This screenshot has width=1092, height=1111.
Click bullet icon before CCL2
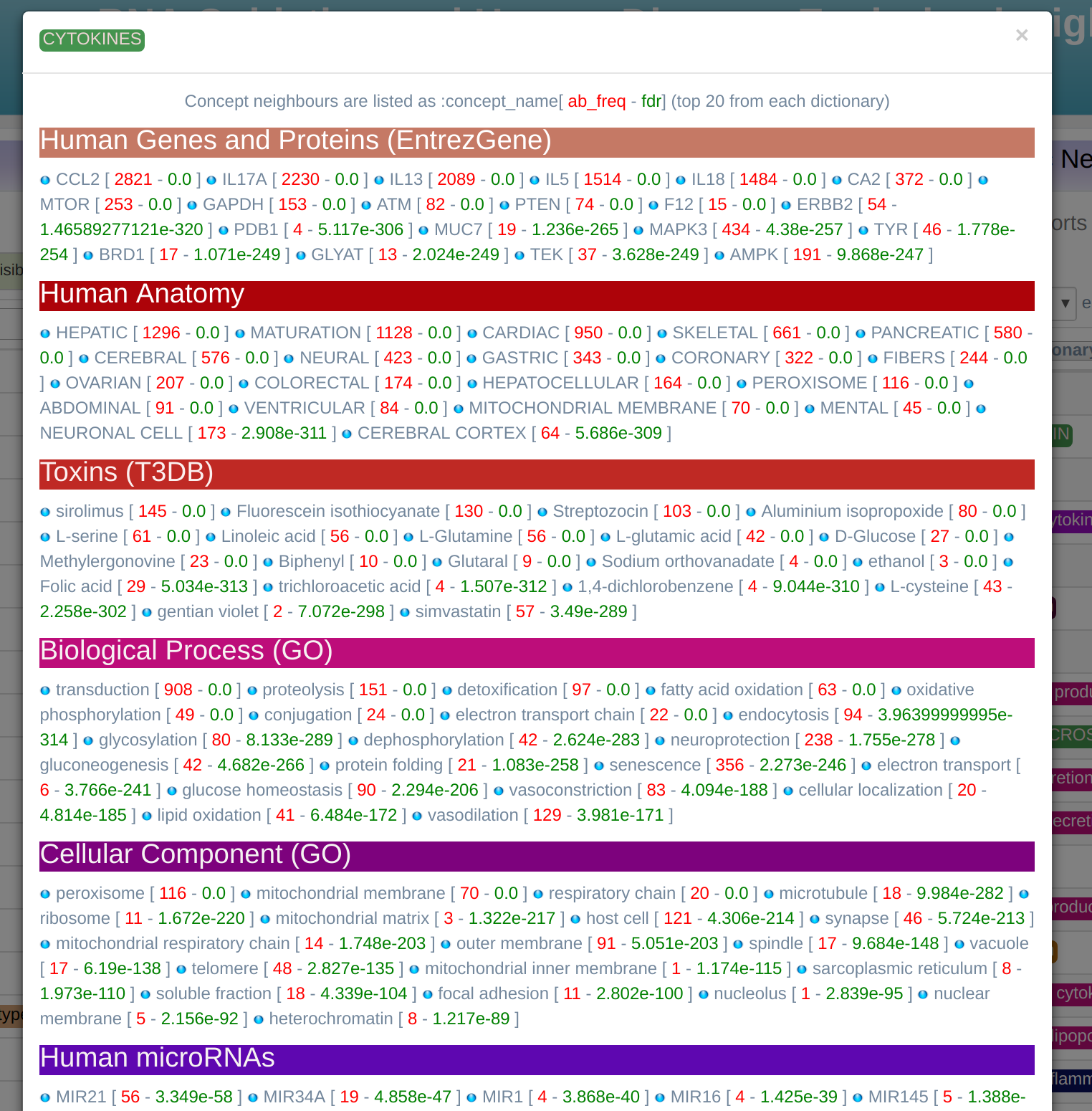pyautogui.click(x=45, y=181)
